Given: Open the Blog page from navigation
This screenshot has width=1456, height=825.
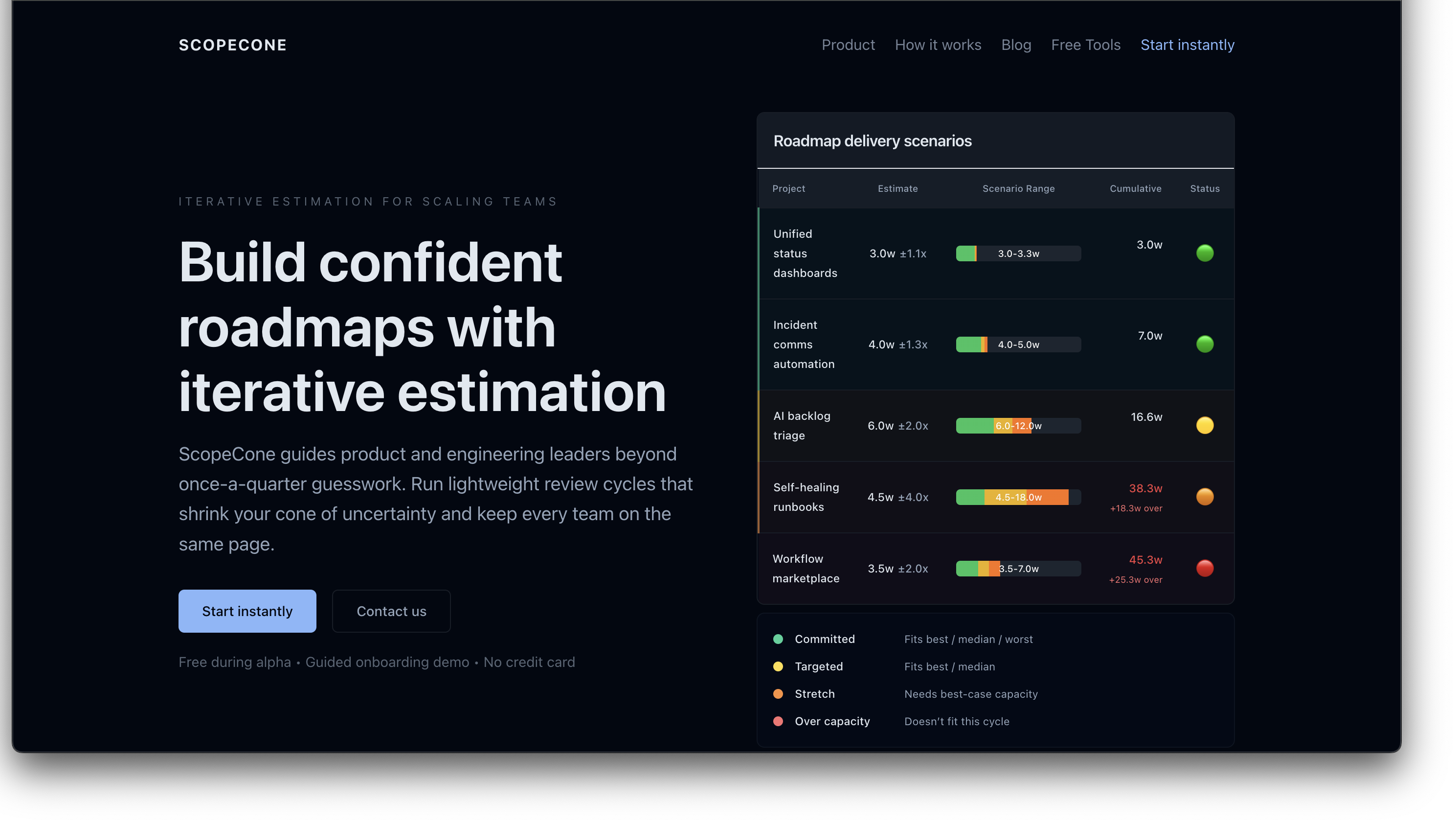Looking at the screenshot, I should click(1016, 45).
